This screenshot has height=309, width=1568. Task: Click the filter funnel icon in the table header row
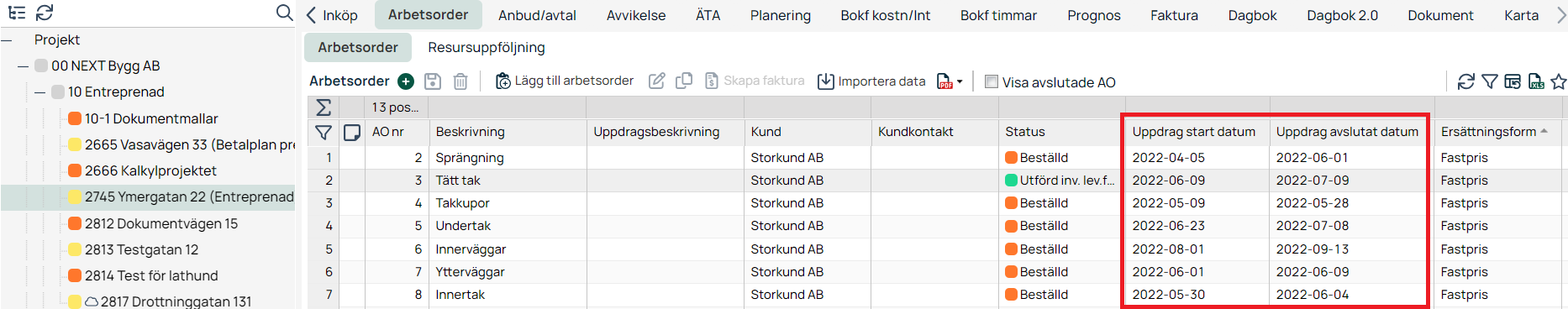(324, 132)
